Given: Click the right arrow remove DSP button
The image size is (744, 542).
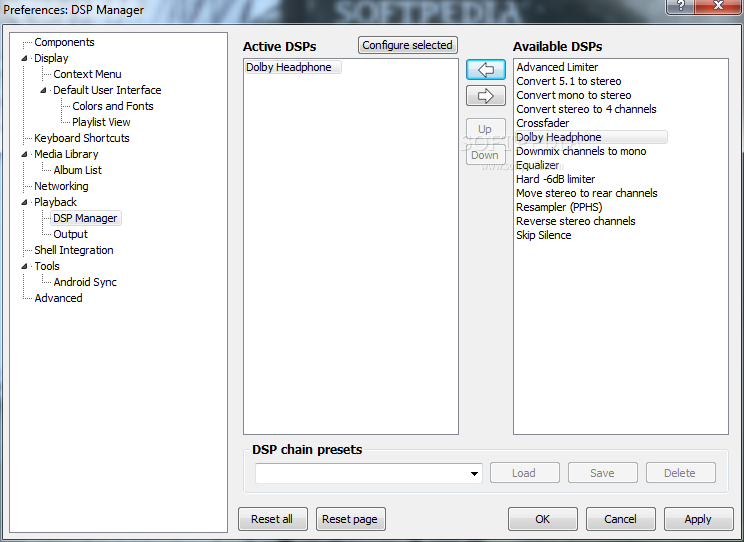Looking at the screenshot, I should tap(485, 96).
